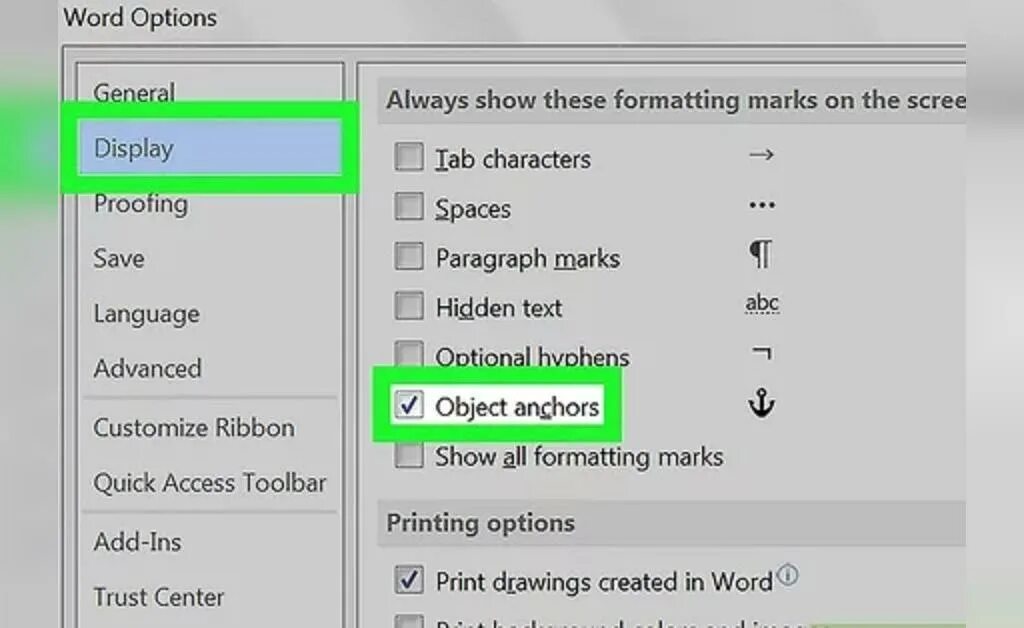Open the Trust Center category
Image resolution: width=1024 pixels, height=628 pixels.
pos(158,597)
